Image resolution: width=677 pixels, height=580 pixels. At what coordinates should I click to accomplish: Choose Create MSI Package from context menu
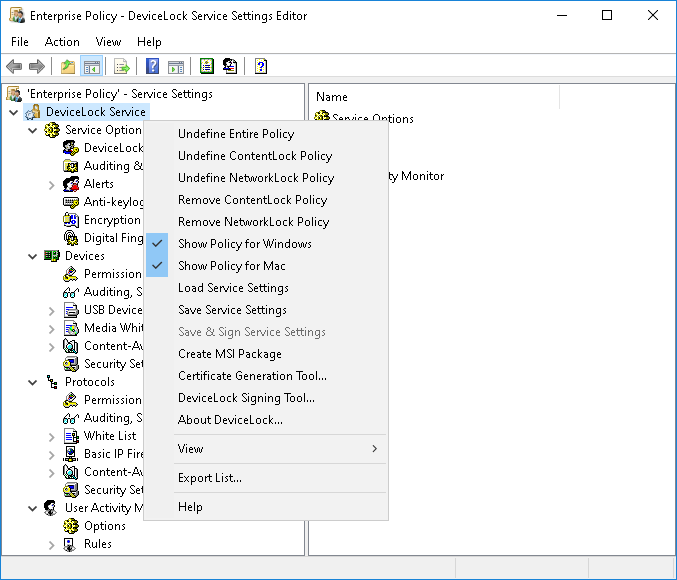pyautogui.click(x=230, y=354)
